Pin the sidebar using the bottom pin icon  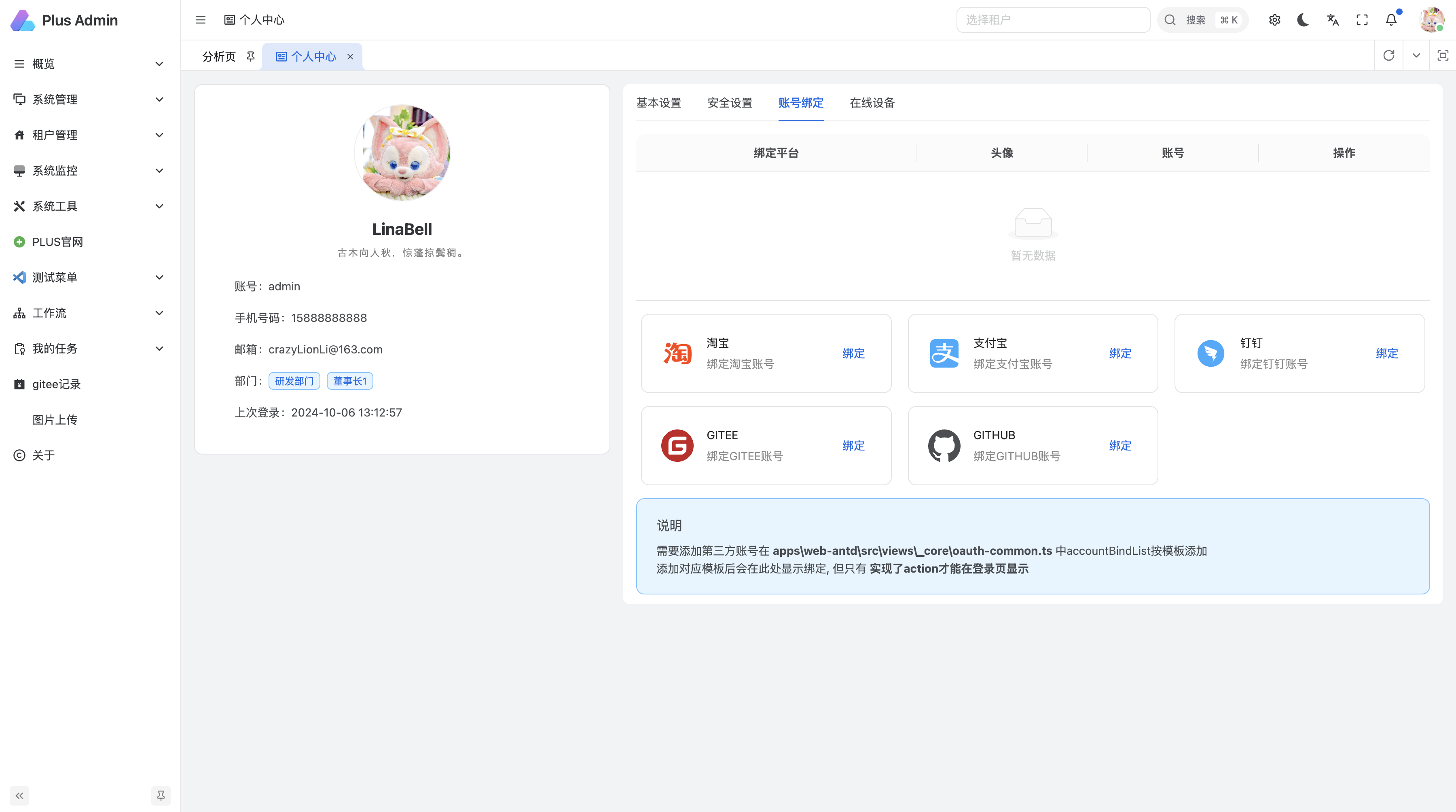[x=161, y=795]
